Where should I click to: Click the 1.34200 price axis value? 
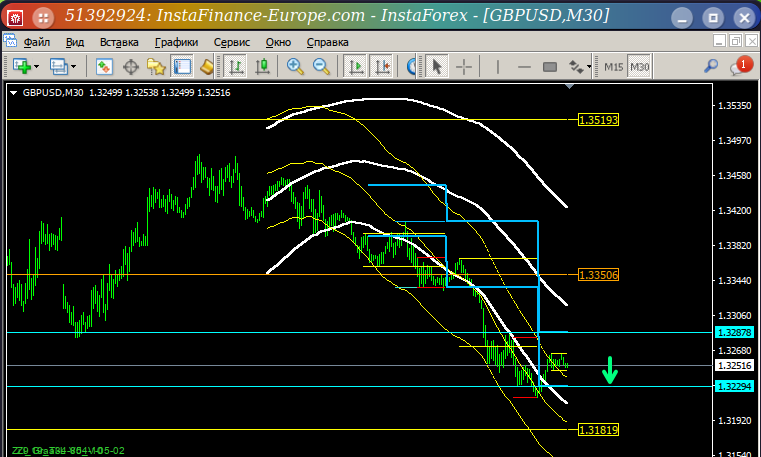[x=735, y=211]
